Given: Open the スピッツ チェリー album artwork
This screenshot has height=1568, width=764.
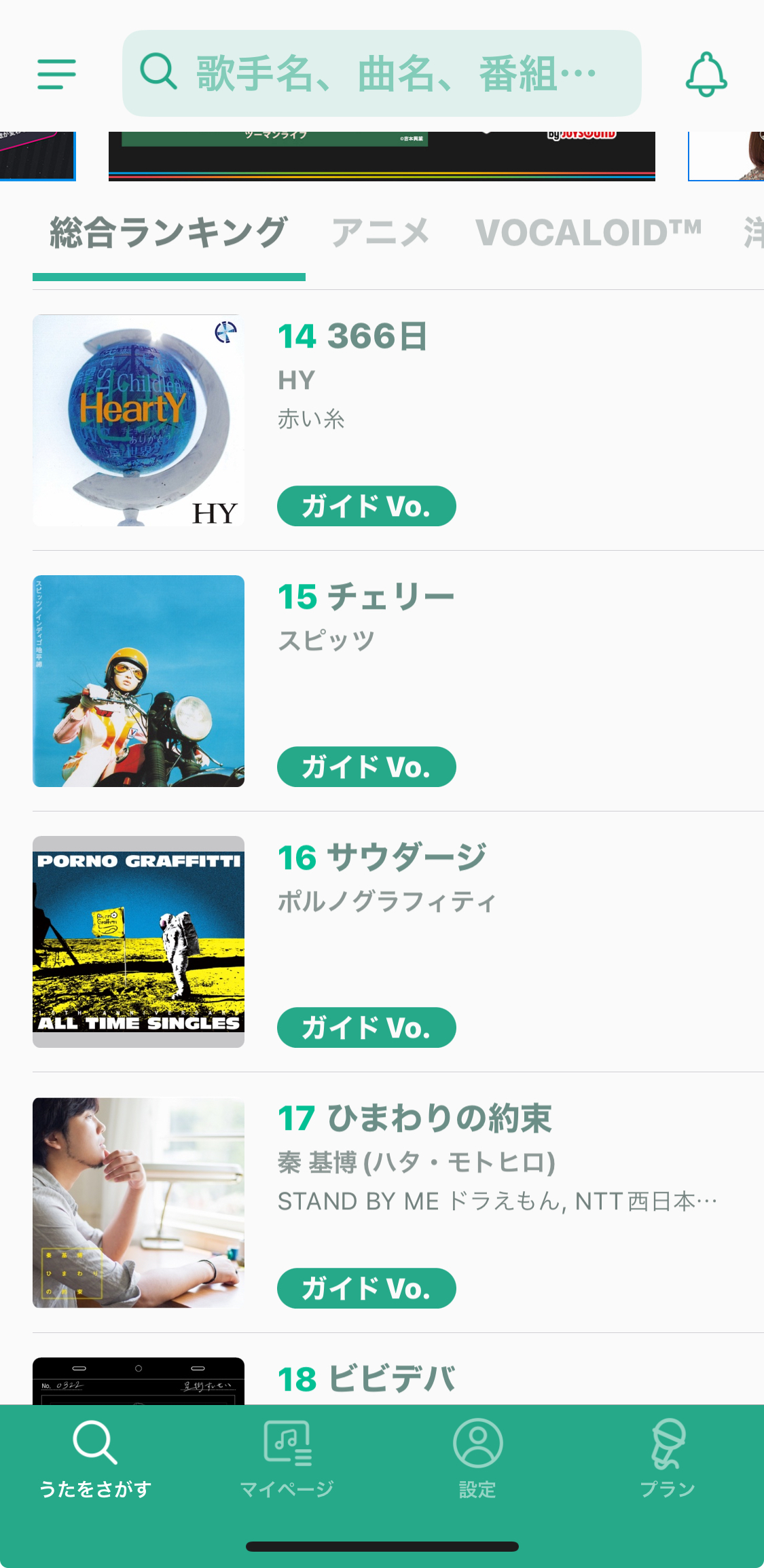Looking at the screenshot, I should coord(139,681).
